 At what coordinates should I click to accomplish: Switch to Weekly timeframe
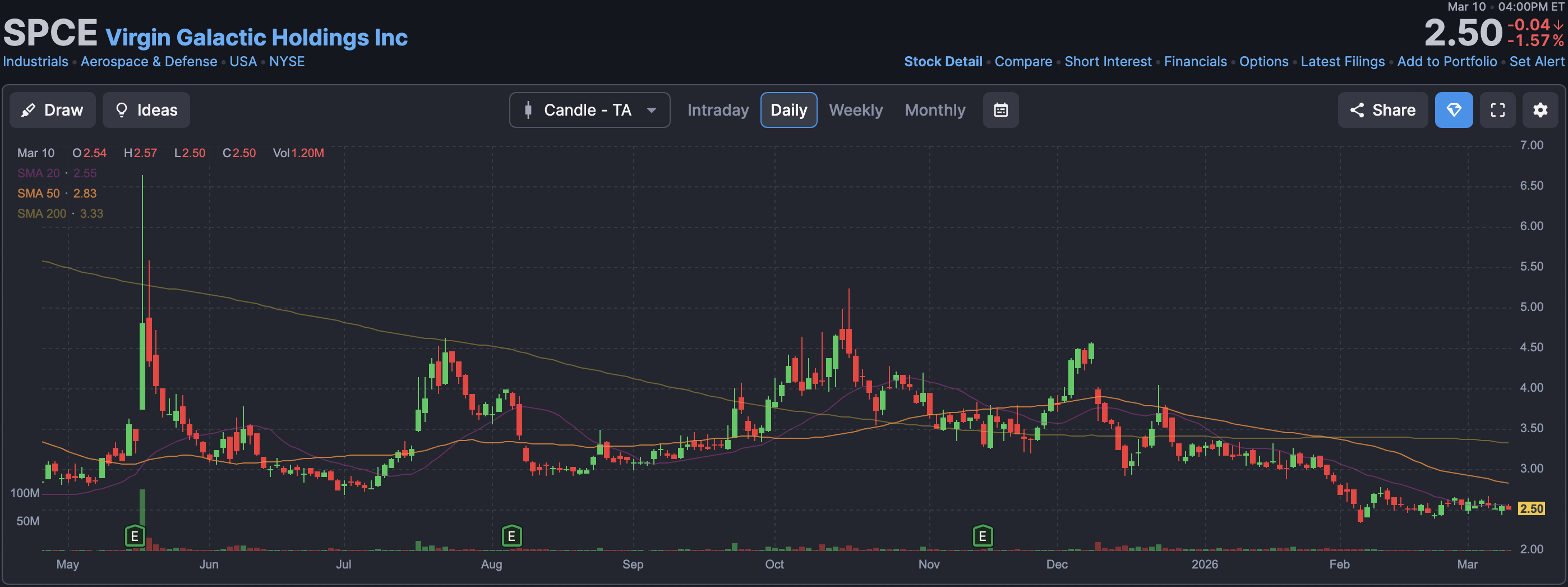(x=855, y=110)
